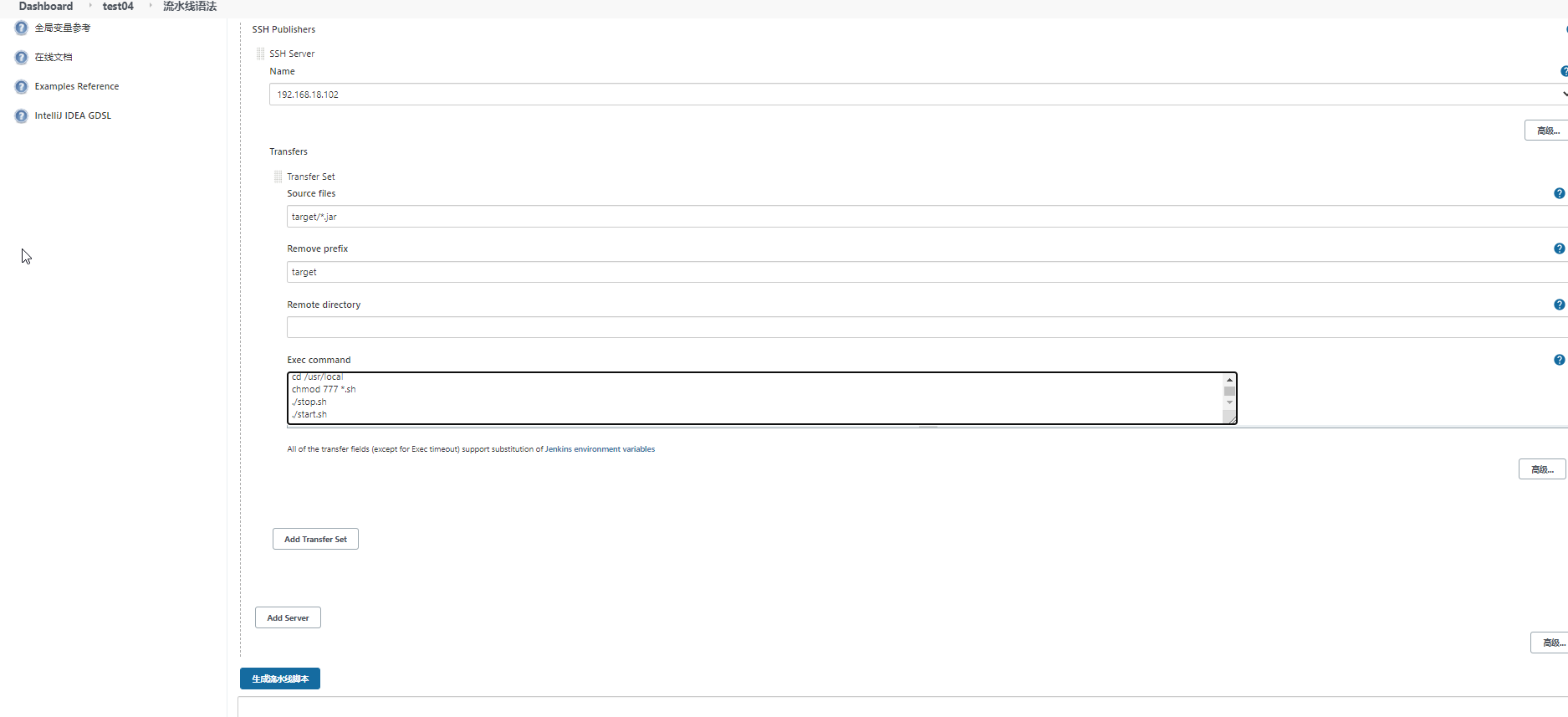This screenshot has width=1568, height=717.
Task: Click the 'chmod 777 *.sh' line
Action: [x=324, y=389]
